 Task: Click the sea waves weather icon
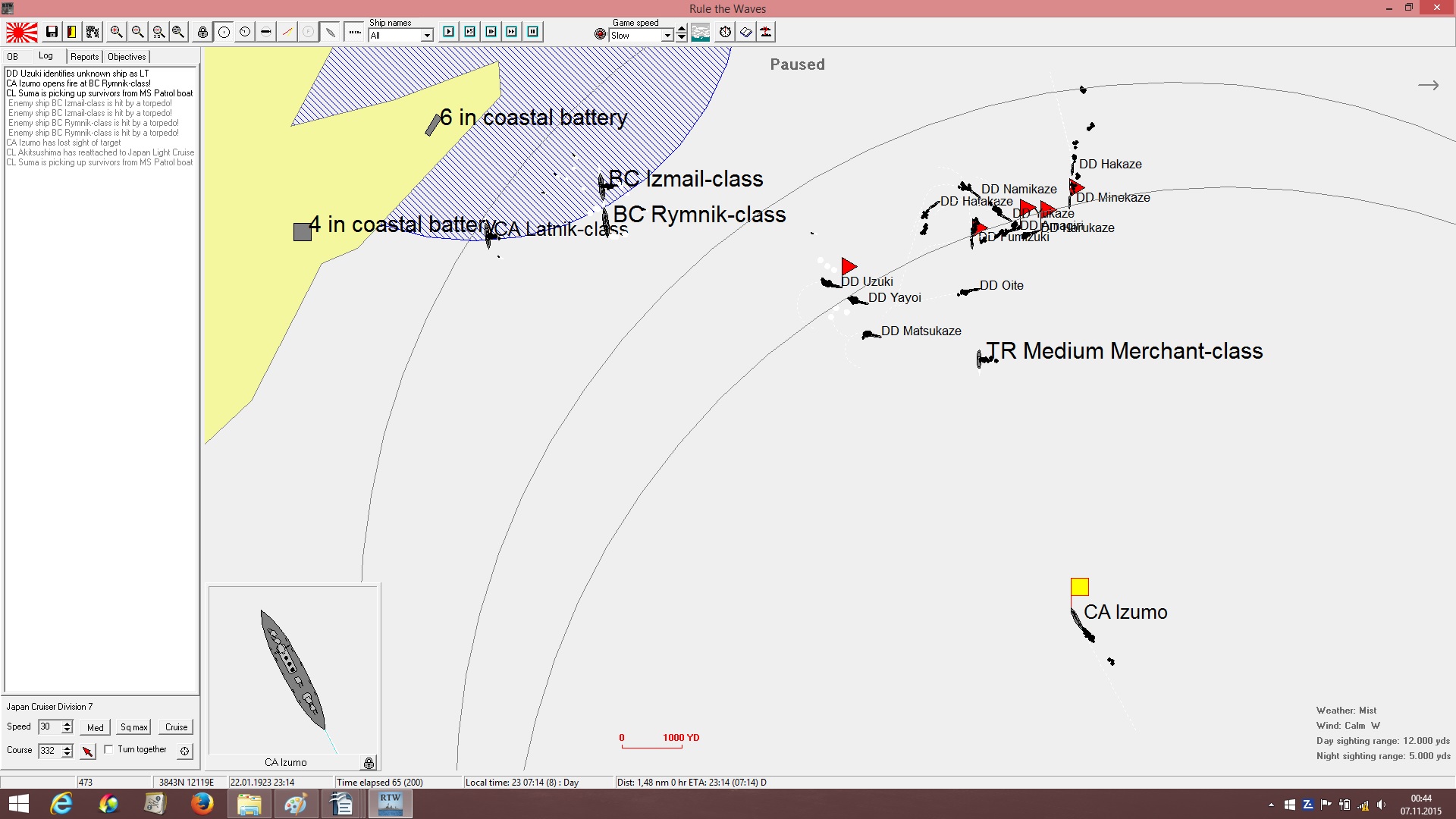[701, 32]
